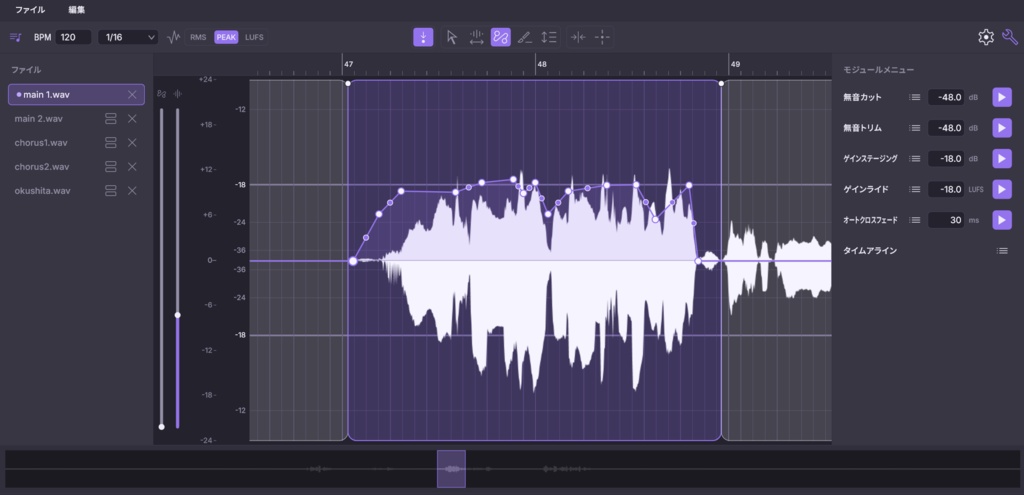
Task: Remove chorus2.wav with its X button
Action: (132, 167)
